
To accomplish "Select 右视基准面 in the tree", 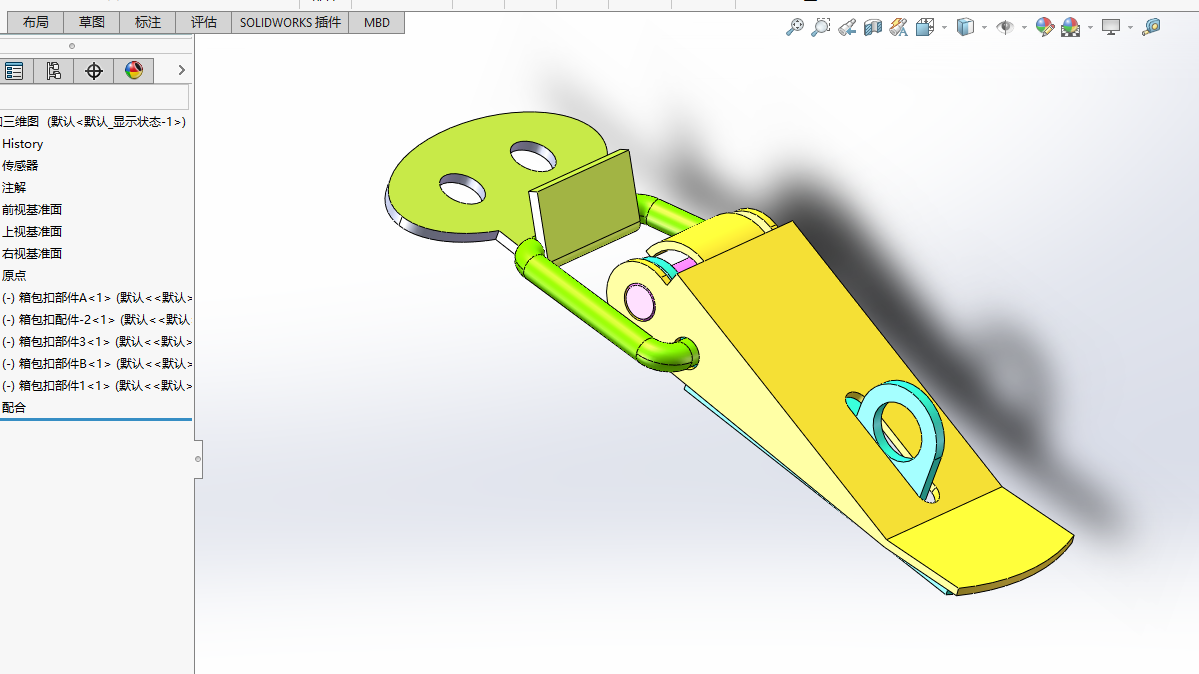I will (32, 253).
